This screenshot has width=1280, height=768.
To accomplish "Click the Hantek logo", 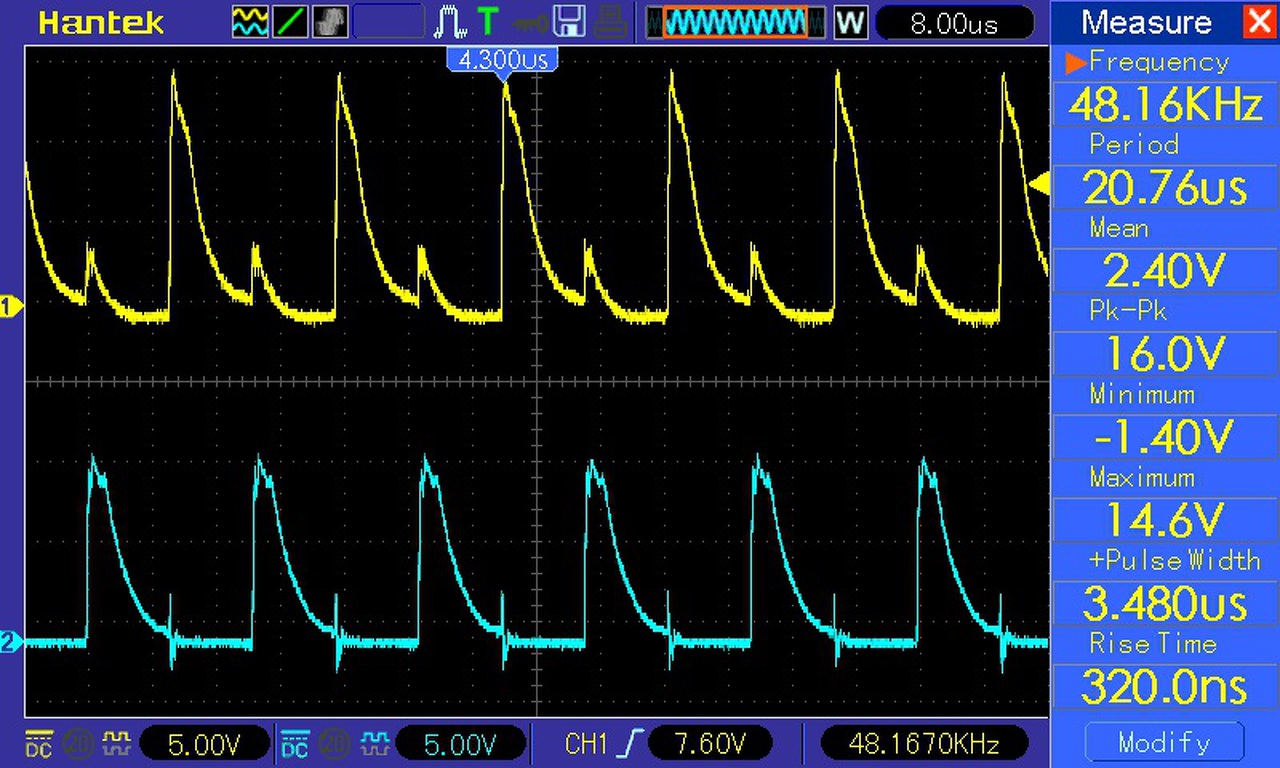I will [100, 22].
